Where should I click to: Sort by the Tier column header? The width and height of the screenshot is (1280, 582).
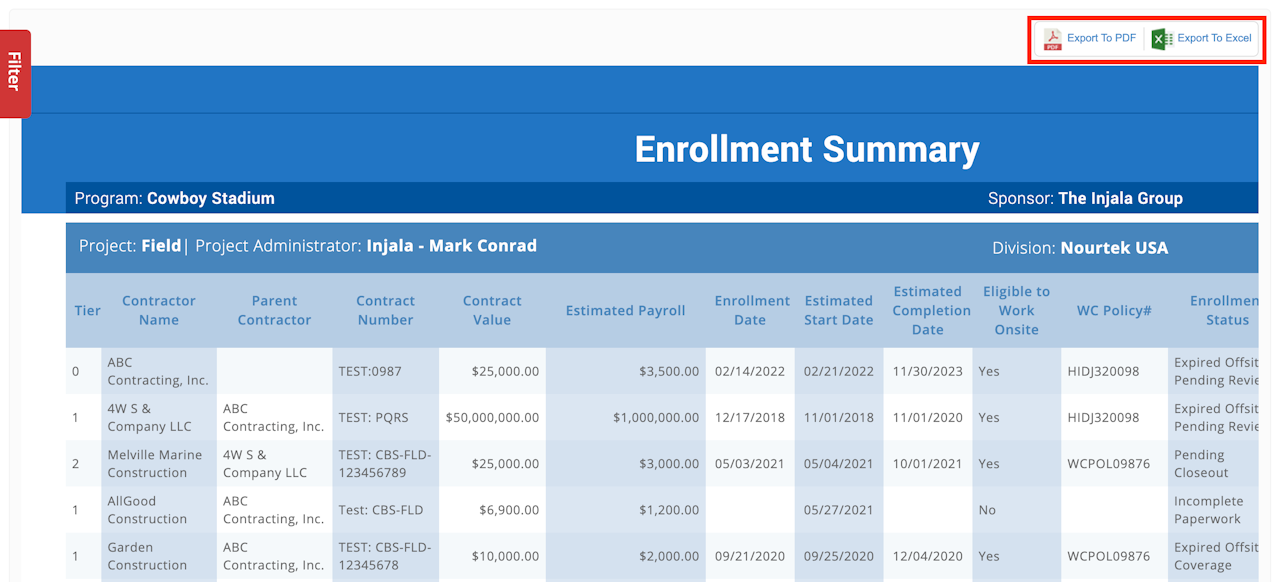[87, 310]
